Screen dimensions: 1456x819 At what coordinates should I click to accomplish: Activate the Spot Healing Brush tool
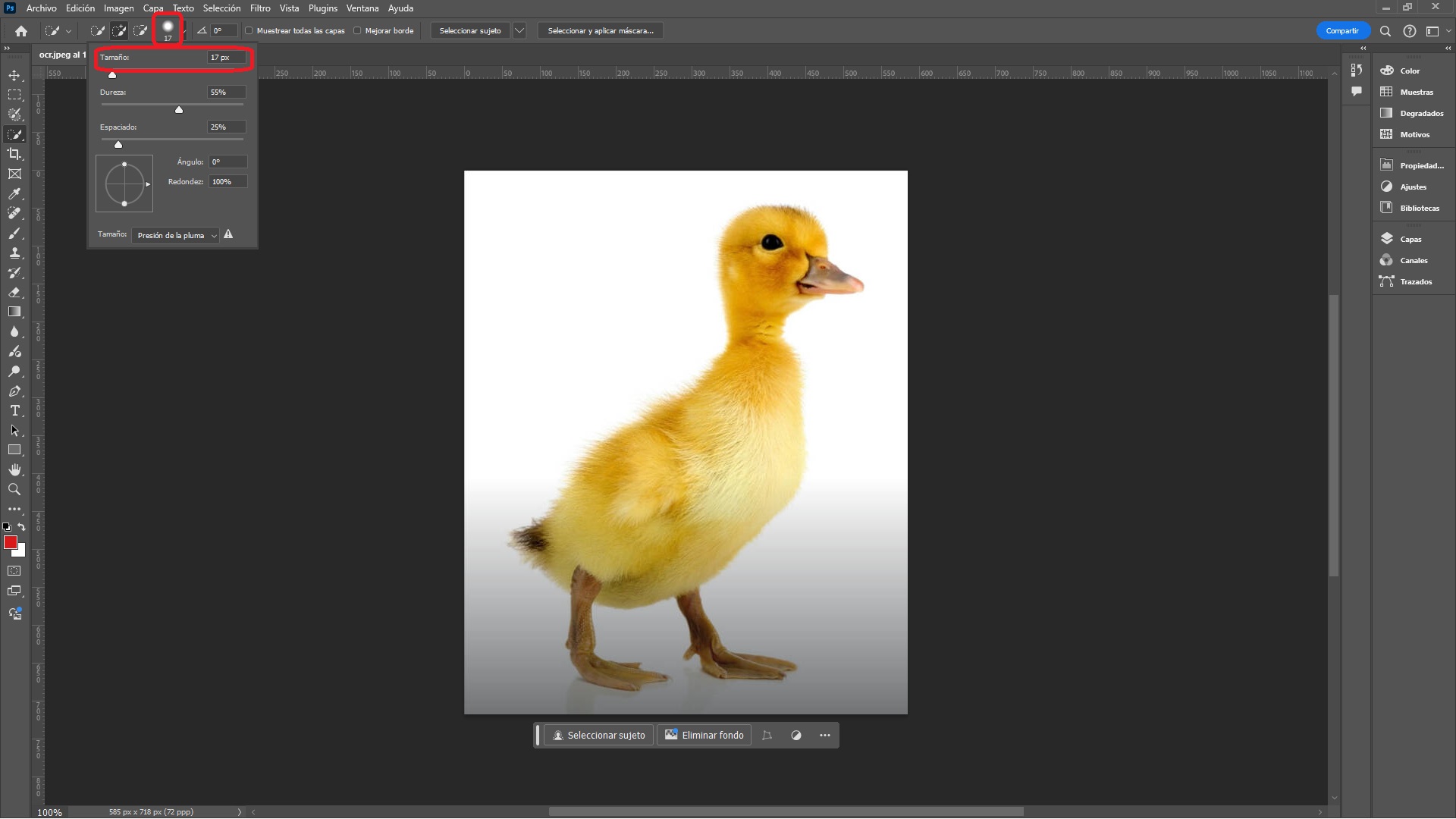pyautogui.click(x=14, y=213)
